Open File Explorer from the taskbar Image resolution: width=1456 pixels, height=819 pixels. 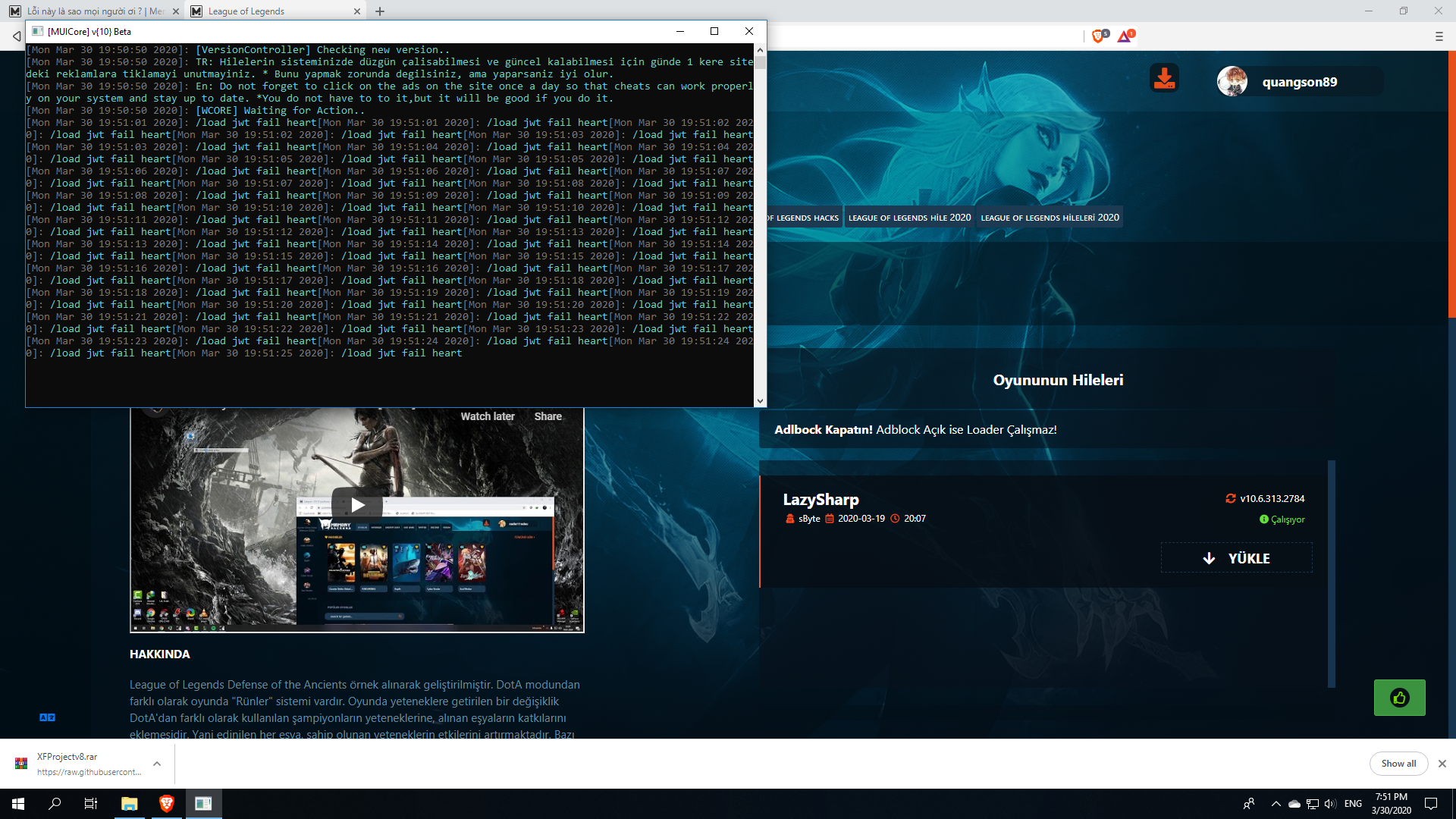click(x=130, y=804)
